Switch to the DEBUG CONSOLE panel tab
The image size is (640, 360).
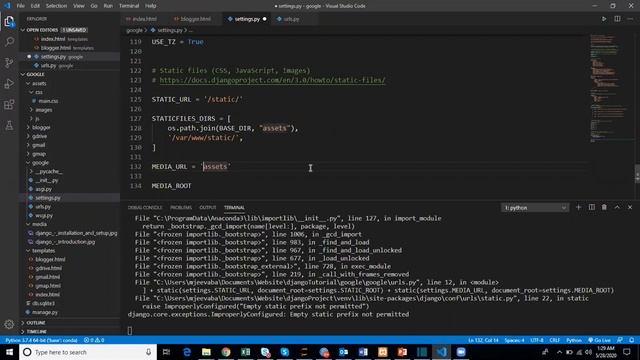coord(145,208)
